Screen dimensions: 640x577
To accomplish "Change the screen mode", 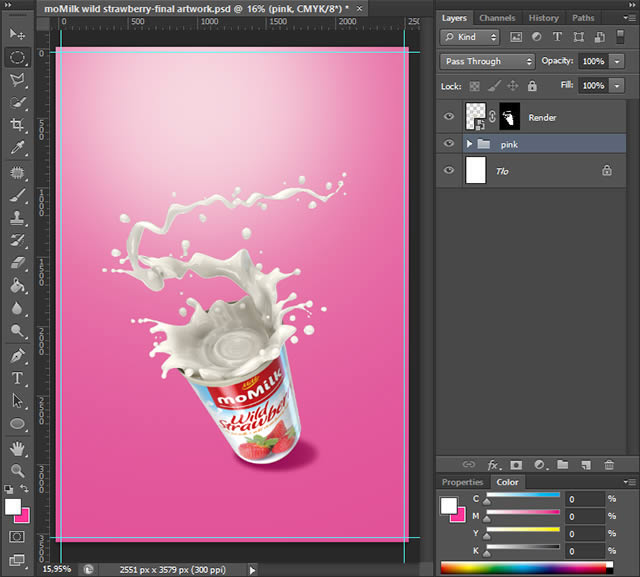I will pos(17,560).
